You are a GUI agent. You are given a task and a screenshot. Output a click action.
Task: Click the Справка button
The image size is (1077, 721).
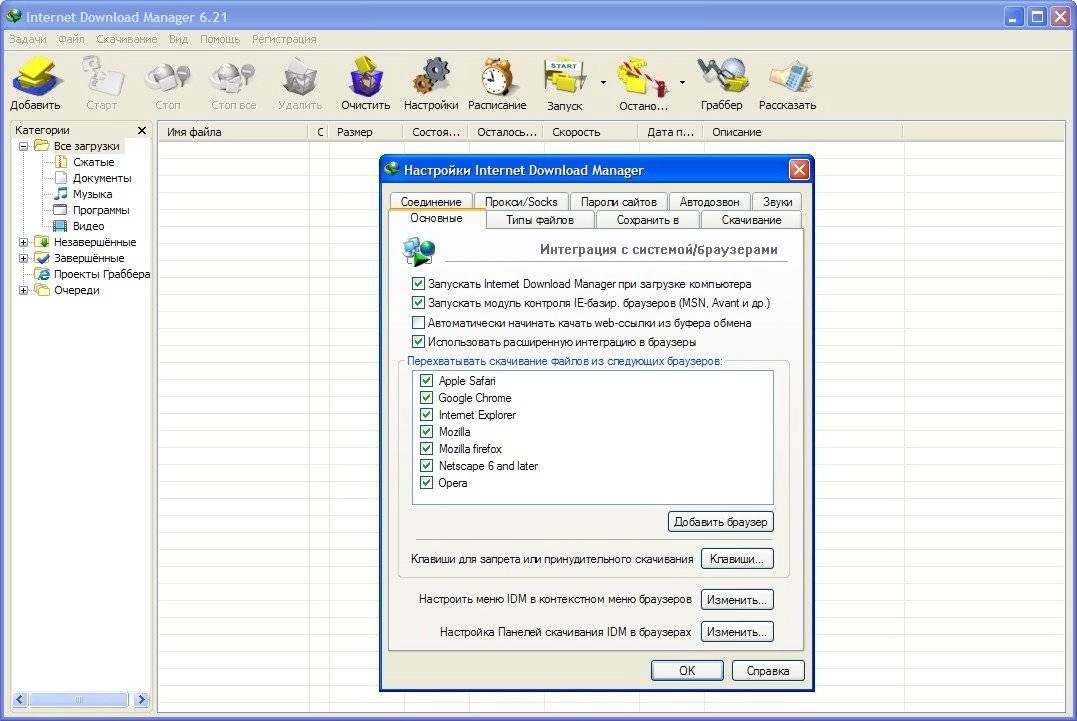[x=768, y=671]
